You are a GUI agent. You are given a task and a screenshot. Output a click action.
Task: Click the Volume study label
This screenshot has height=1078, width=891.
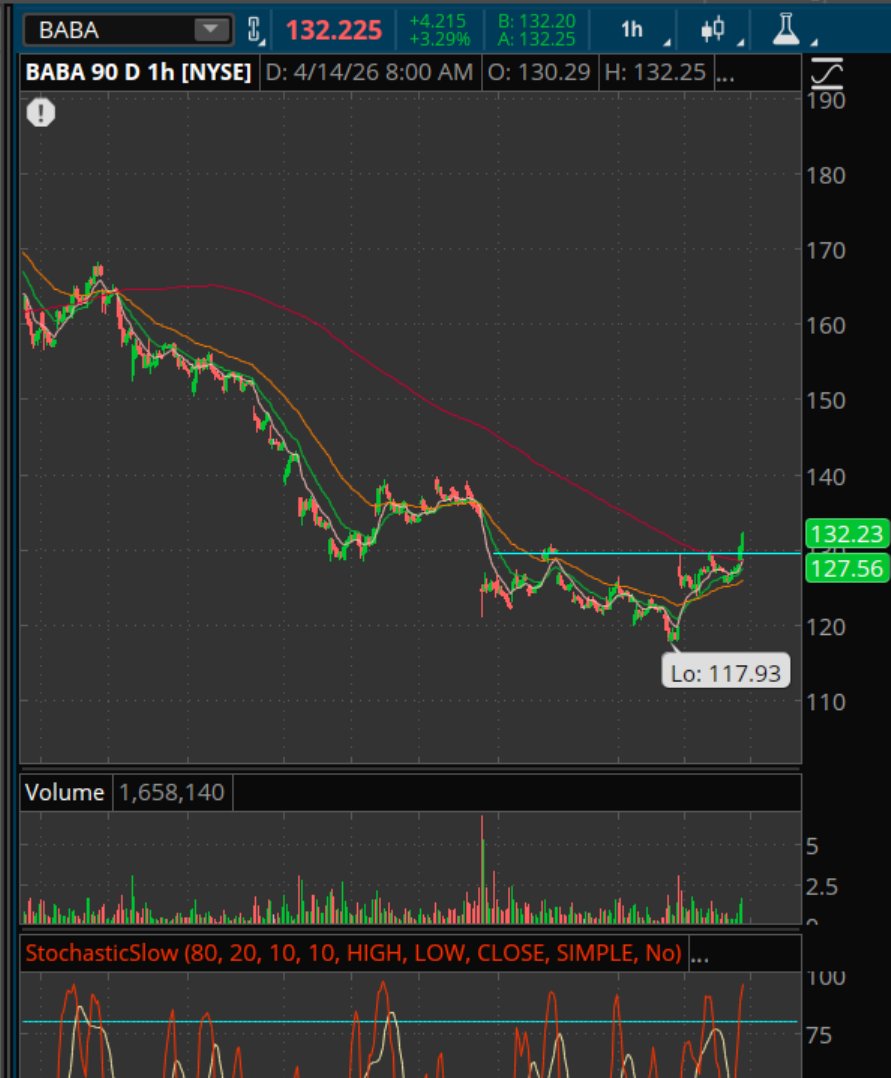pyautogui.click(x=65, y=793)
